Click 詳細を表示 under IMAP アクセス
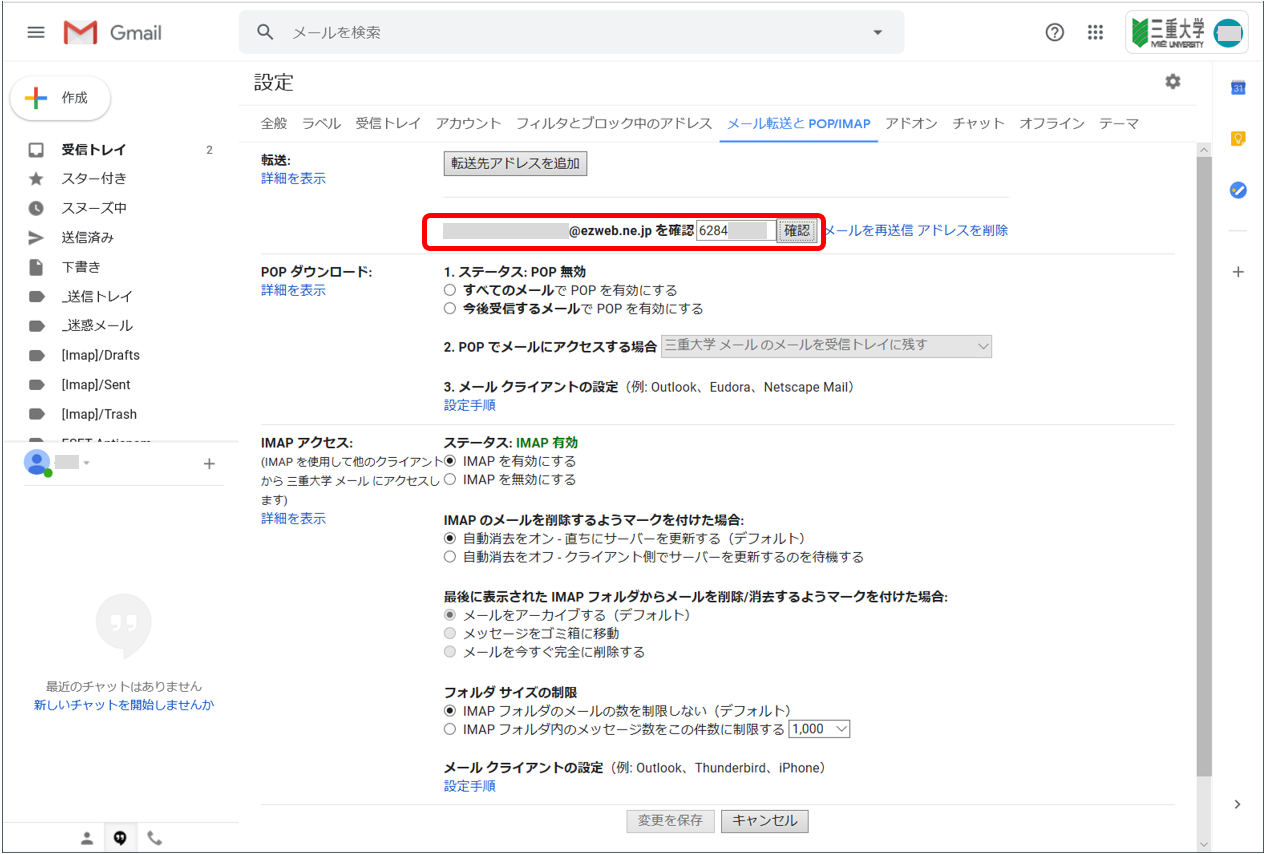Image resolution: width=1265 pixels, height=854 pixels. click(293, 519)
